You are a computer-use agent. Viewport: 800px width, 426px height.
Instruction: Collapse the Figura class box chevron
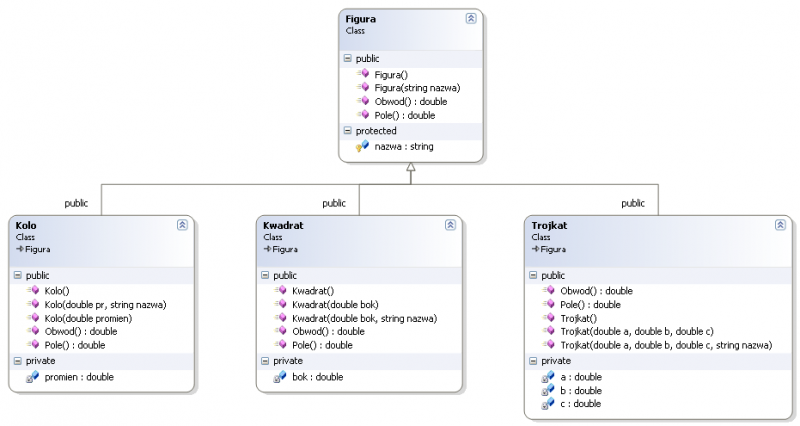click(x=471, y=19)
